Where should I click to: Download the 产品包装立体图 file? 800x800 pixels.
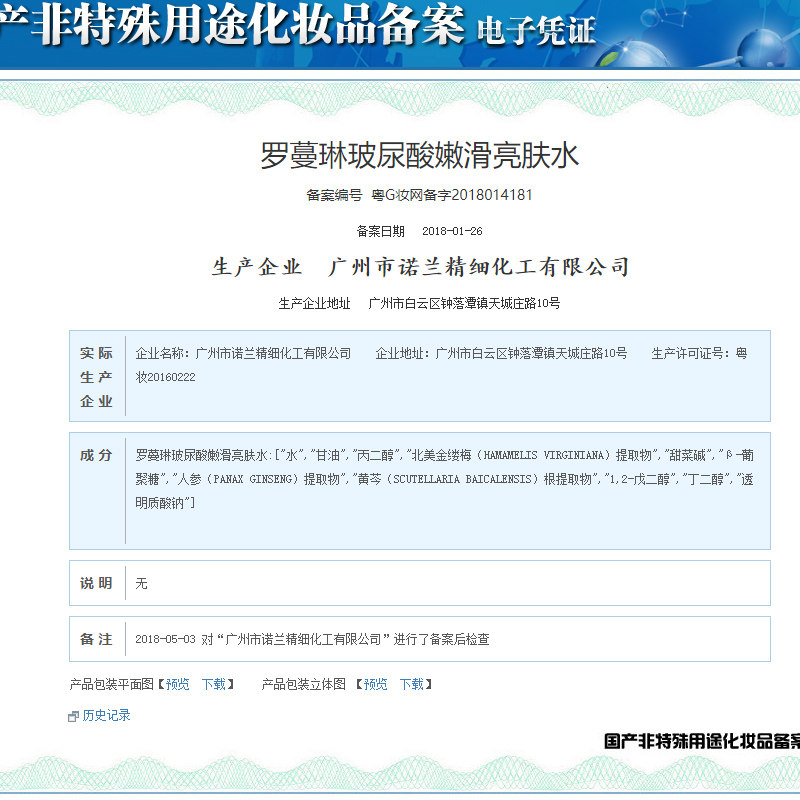coord(412,684)
